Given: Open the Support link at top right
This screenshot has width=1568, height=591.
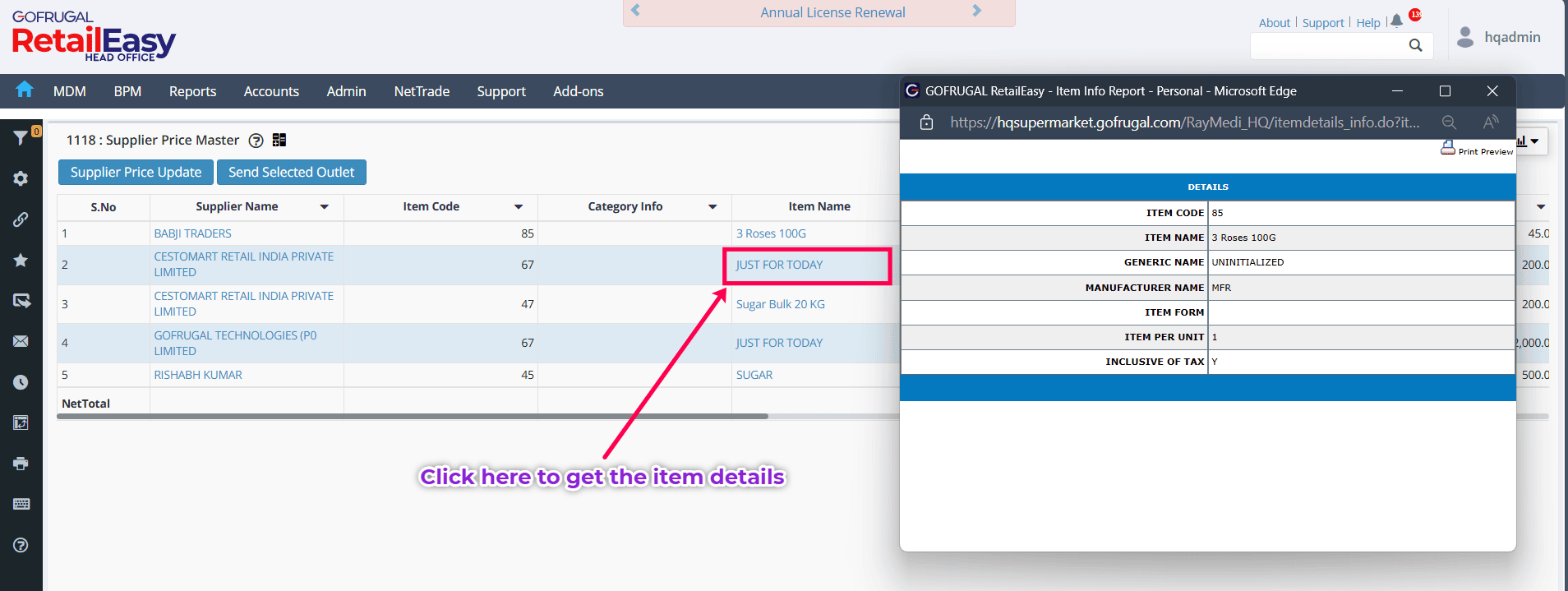Looking at the screenshot, I should [x=1323, y=23].
